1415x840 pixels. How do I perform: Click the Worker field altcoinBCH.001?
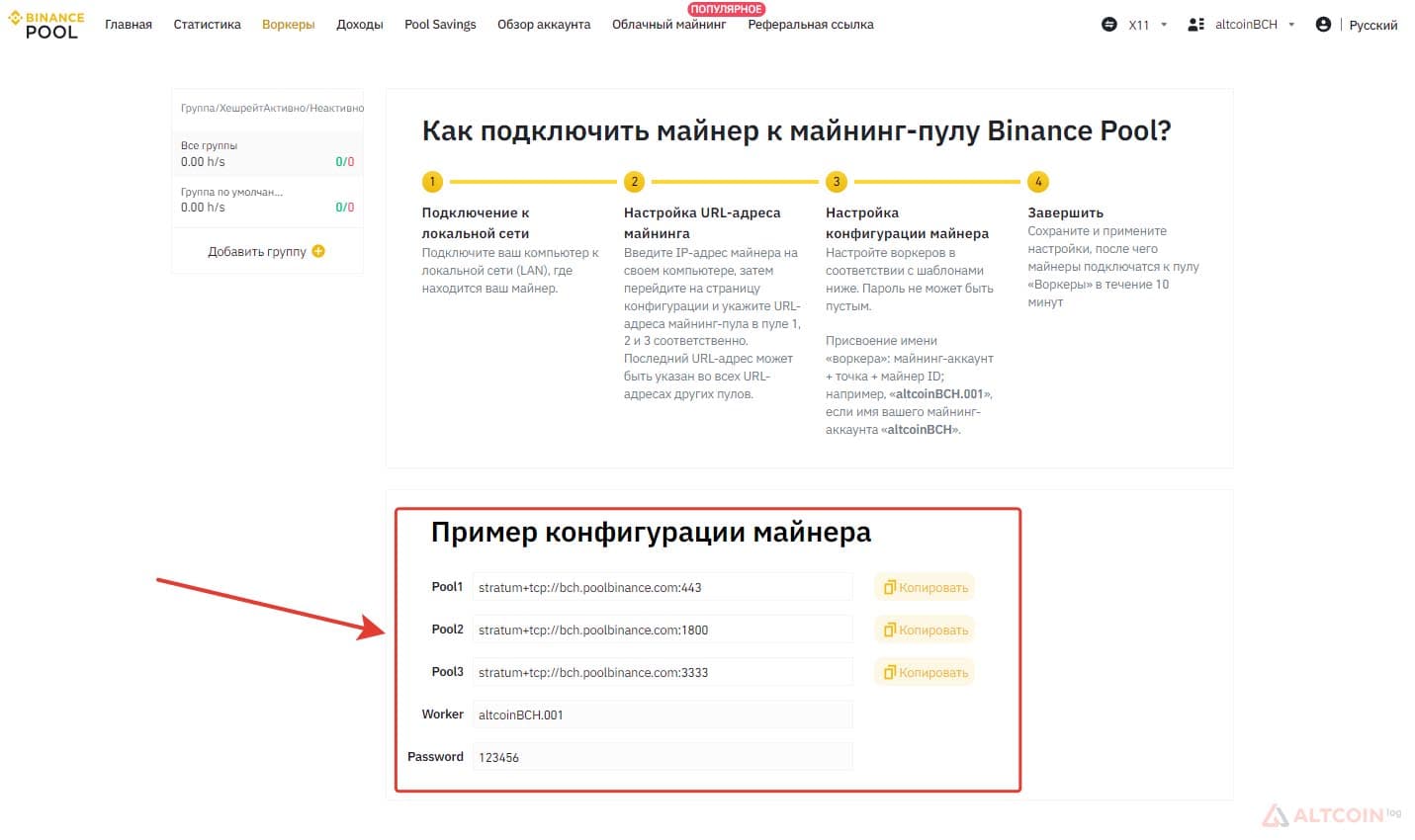[663, 714]
